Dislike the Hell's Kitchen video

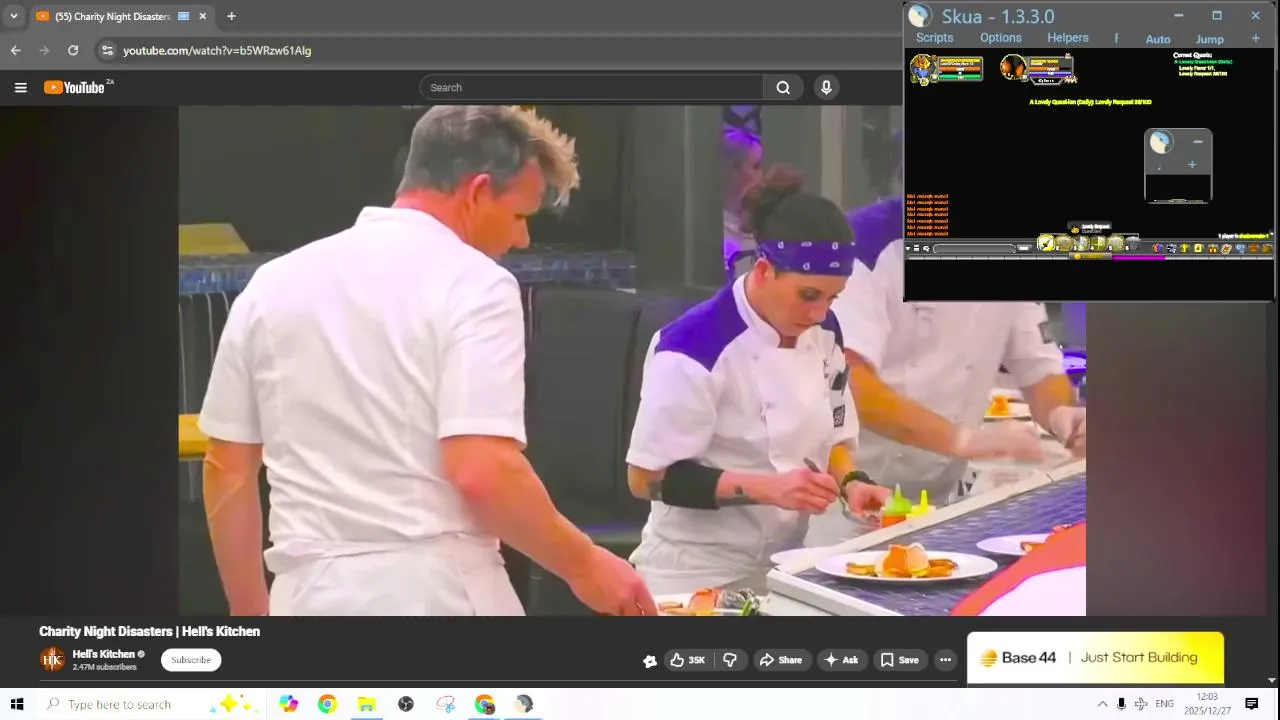pos(730,660)
